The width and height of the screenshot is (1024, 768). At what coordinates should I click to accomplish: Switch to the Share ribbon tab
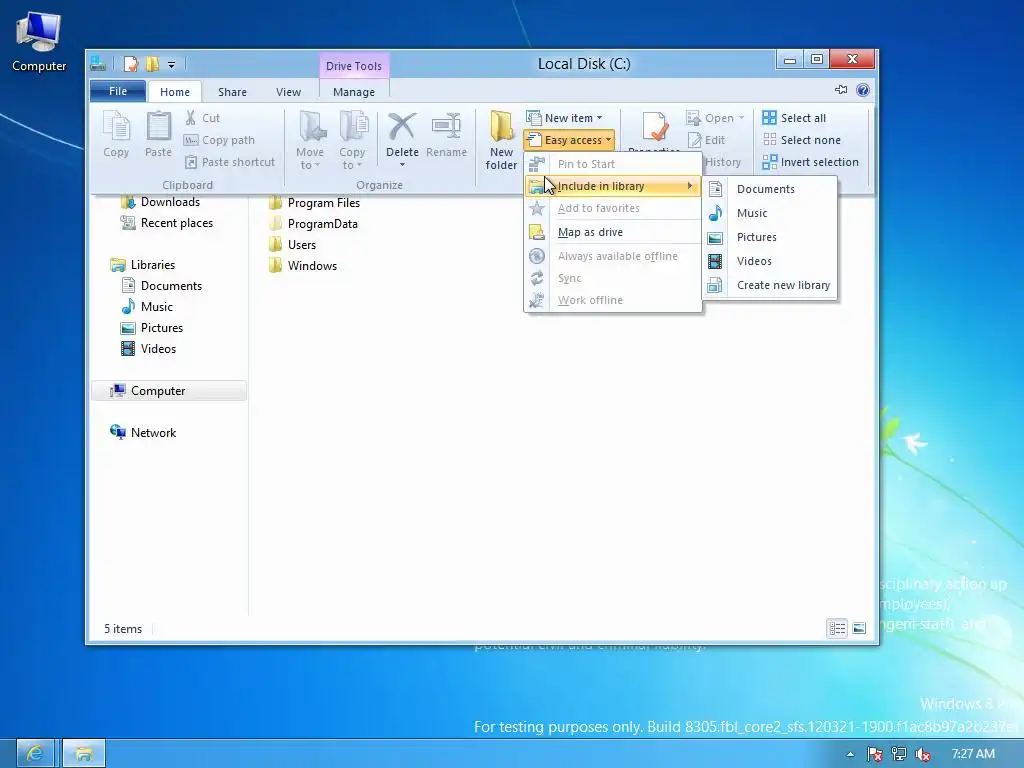coord(232,92)
